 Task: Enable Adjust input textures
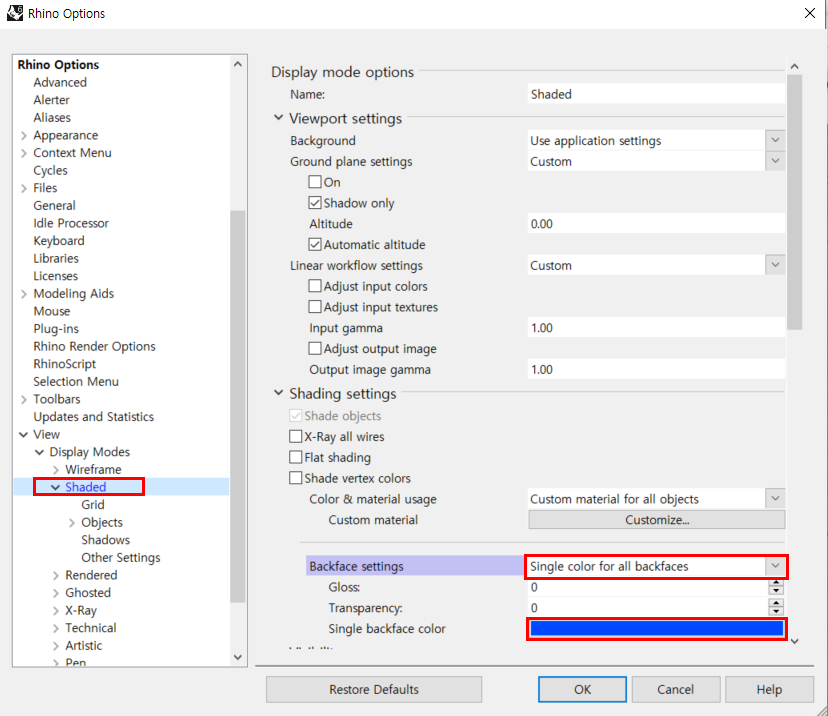[315, 307]
